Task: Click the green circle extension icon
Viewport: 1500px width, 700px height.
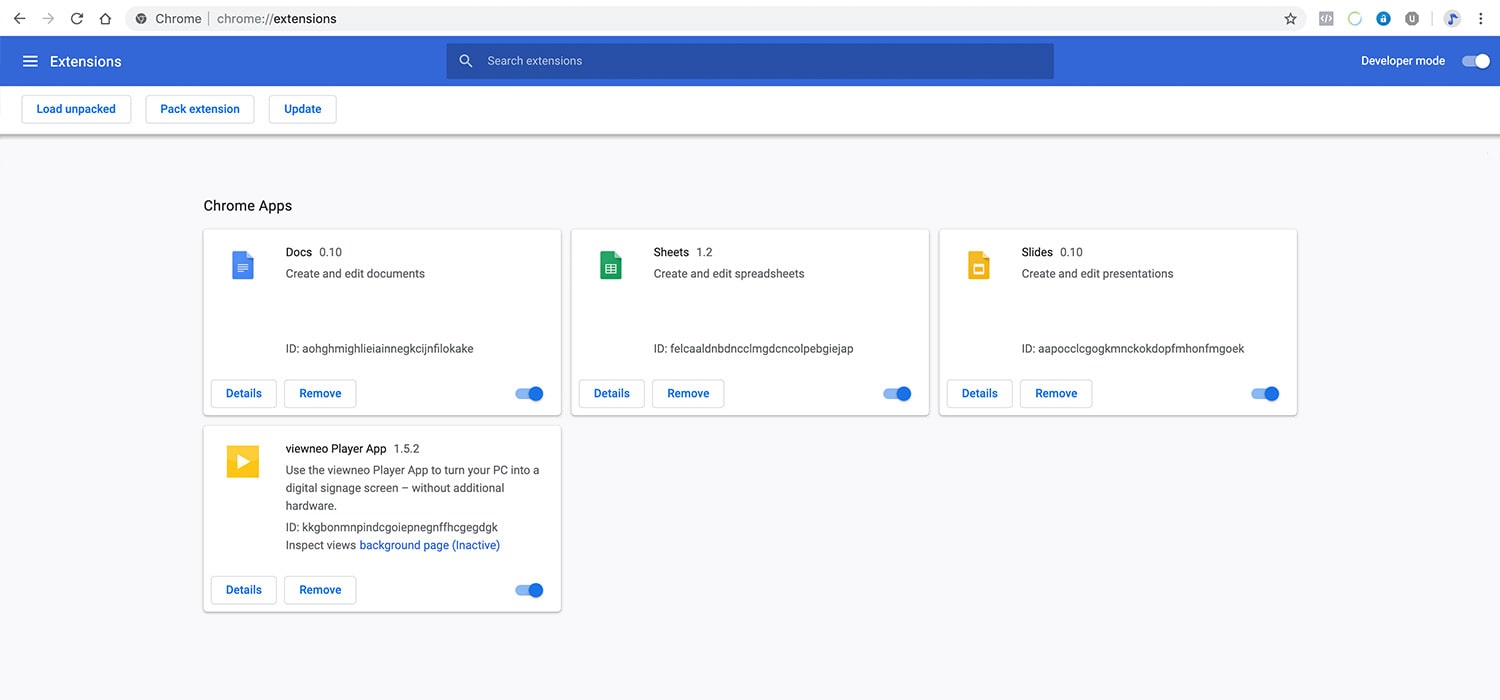Action: click(1355, 18)
